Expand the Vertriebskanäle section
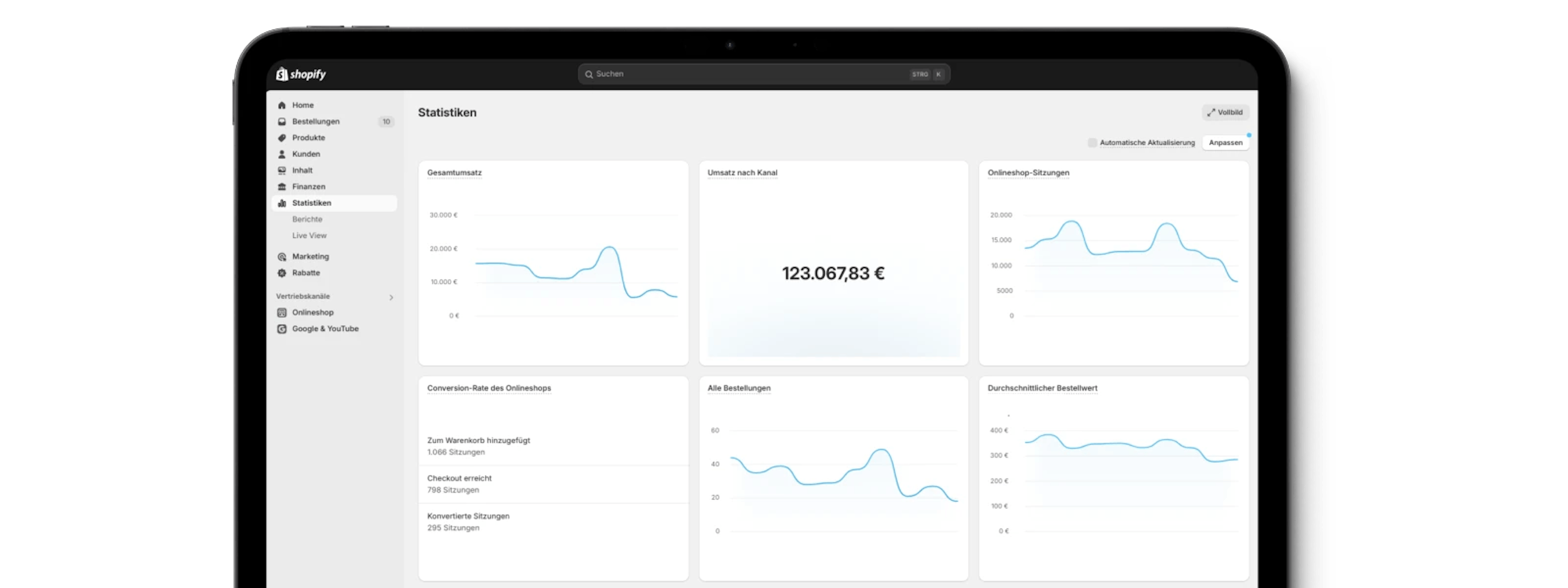This screenshot has height=588, width=1568. pos(392,297)
